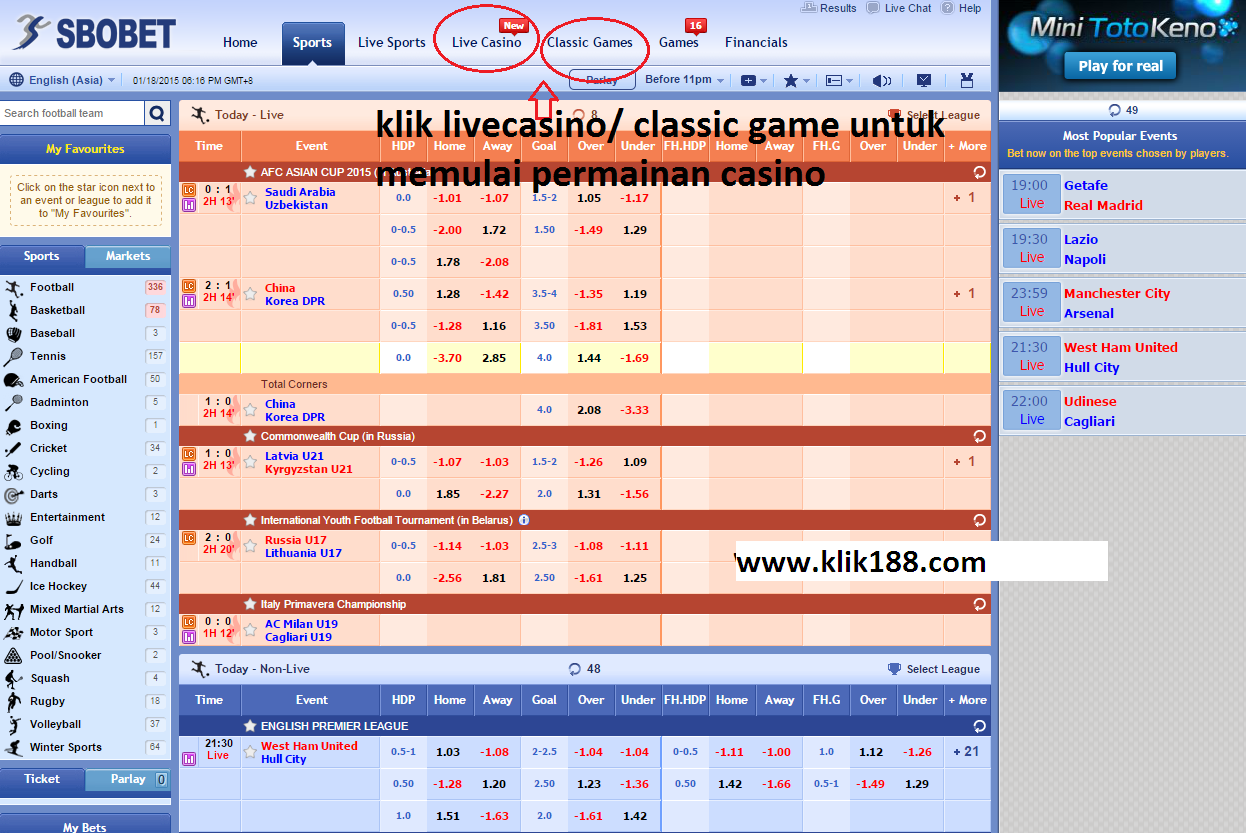Screen dimensions: 1246x833
Task: Favourite the China vs Korea DPR match star
Action: click(x=250, y=294)
